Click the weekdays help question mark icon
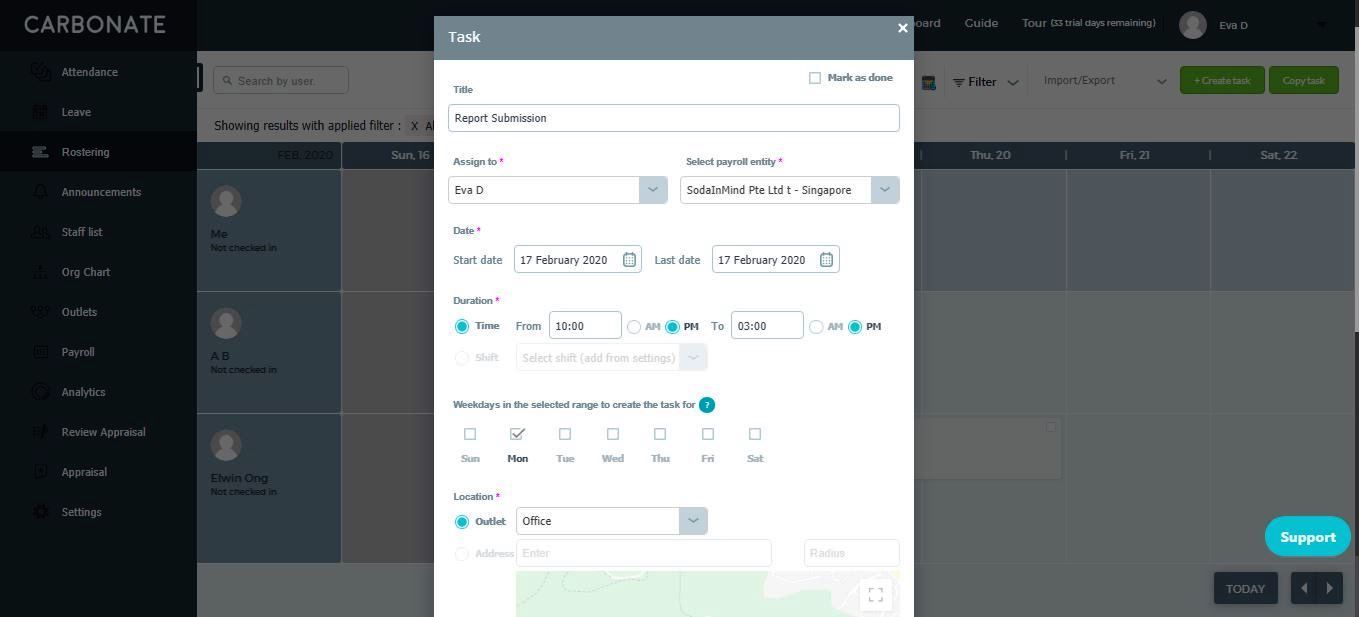Image resolution: width=1359 pixels, height=617 pixels. click(x=707, y=405)
